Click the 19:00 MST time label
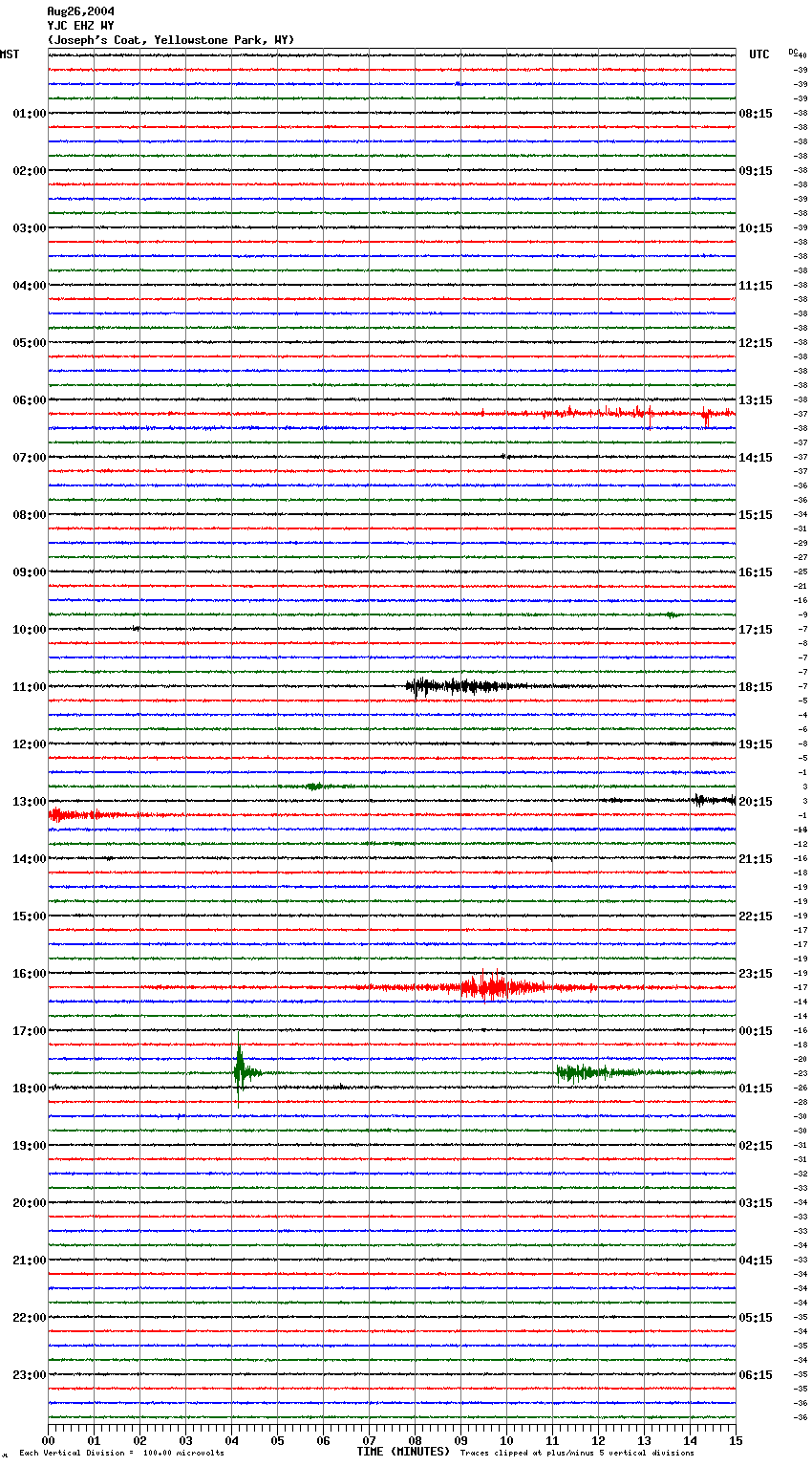This screenshot has height=1466, width=812. tap(29, 1146)
